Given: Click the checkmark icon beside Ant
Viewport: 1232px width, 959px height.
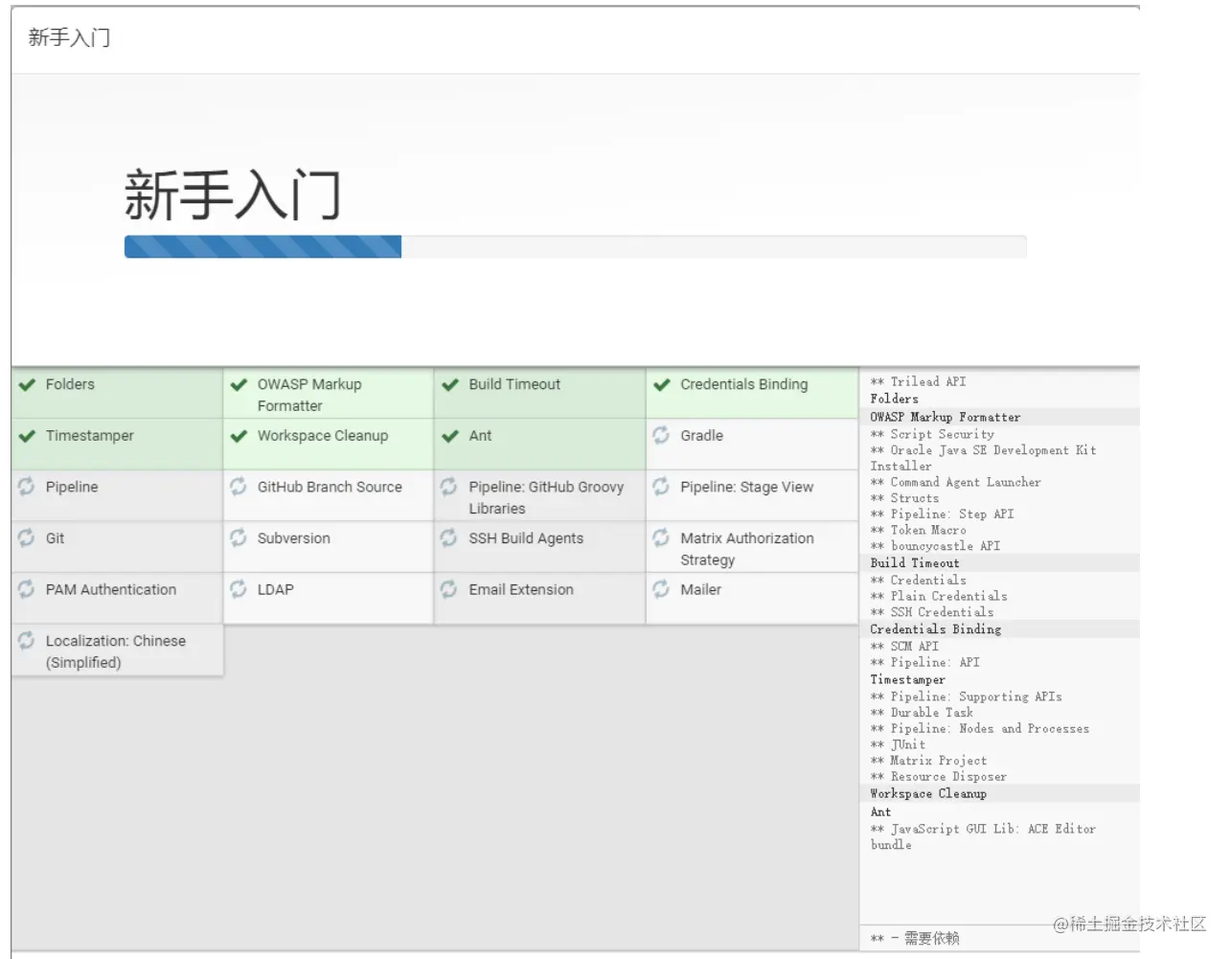Looking at the screenshot, I should pos(450,436).
